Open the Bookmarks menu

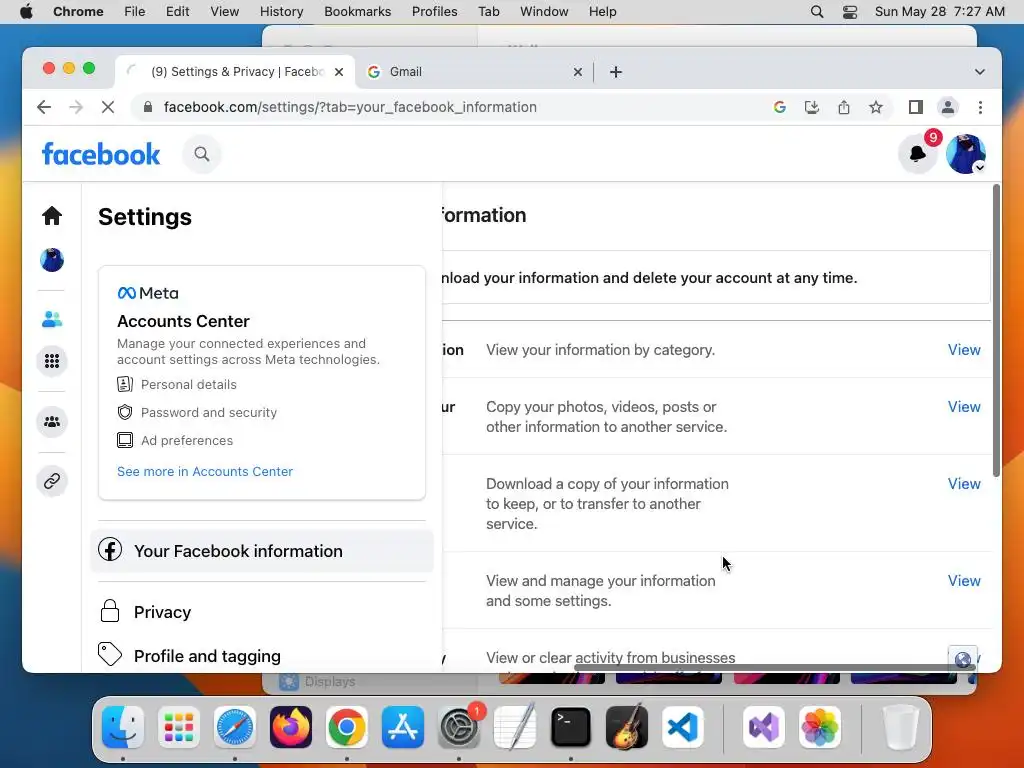point(357,12)
